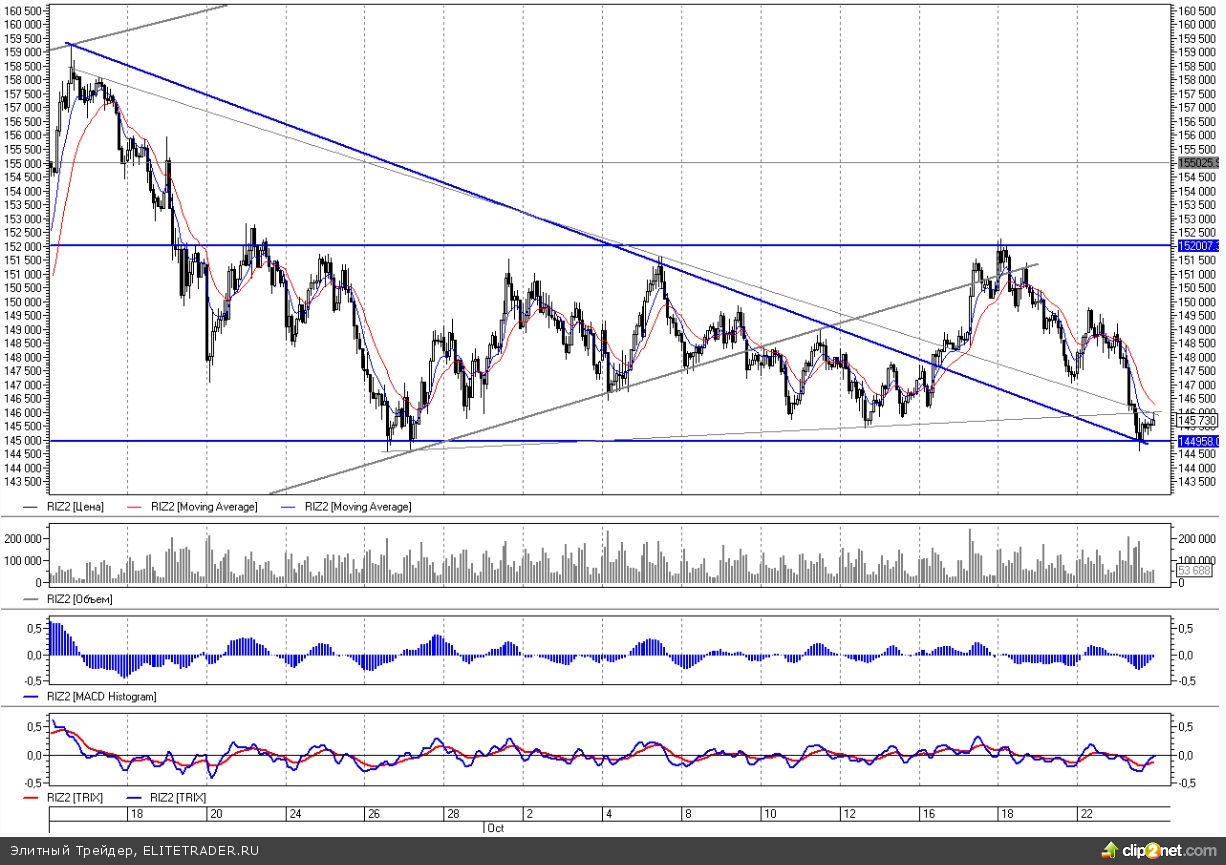
Task: Select the RIZ2 [Цена] legend entry
Action: 76,507
